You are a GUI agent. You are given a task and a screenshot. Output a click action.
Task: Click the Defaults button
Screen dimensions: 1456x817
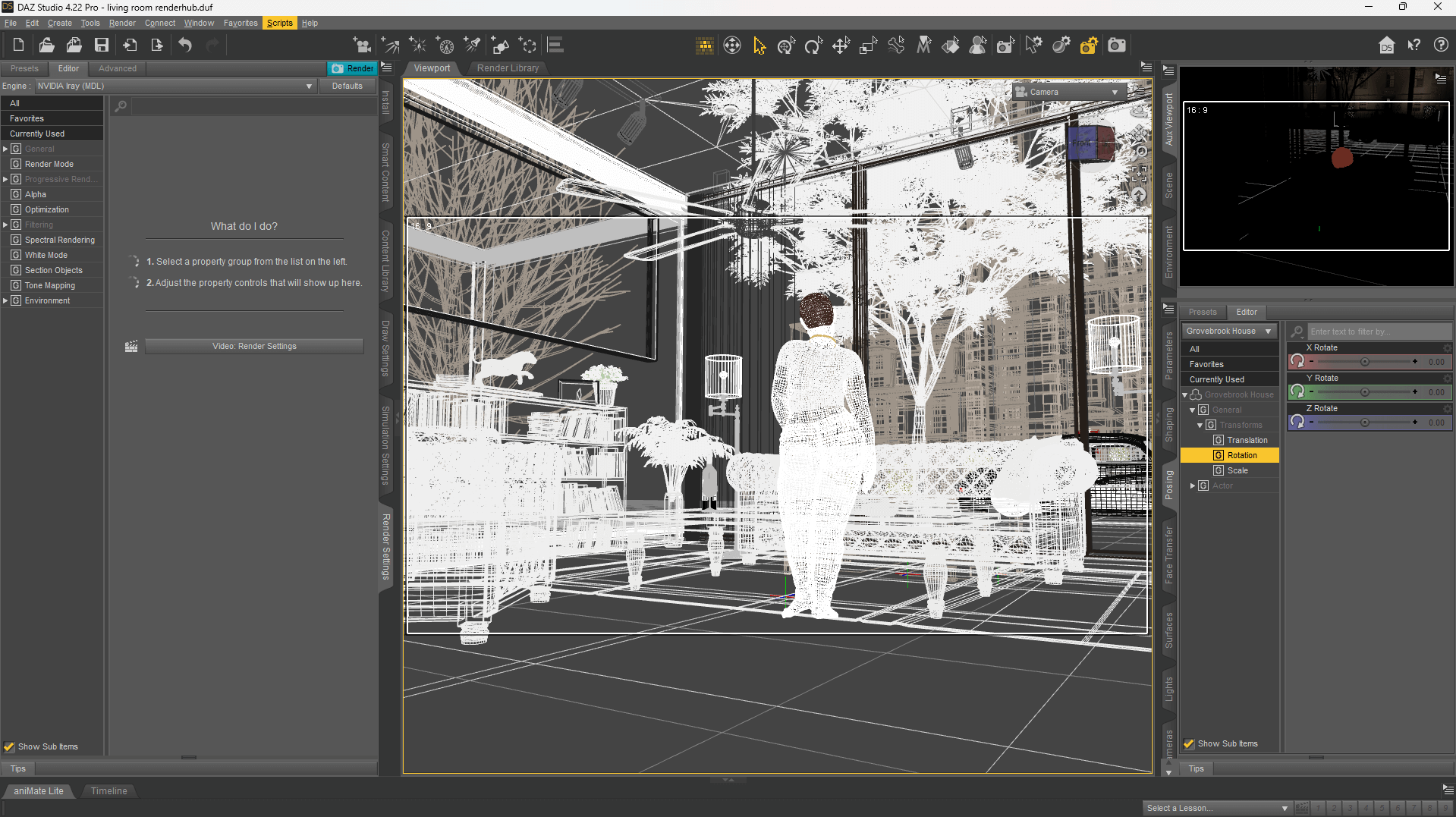(347, 86)
